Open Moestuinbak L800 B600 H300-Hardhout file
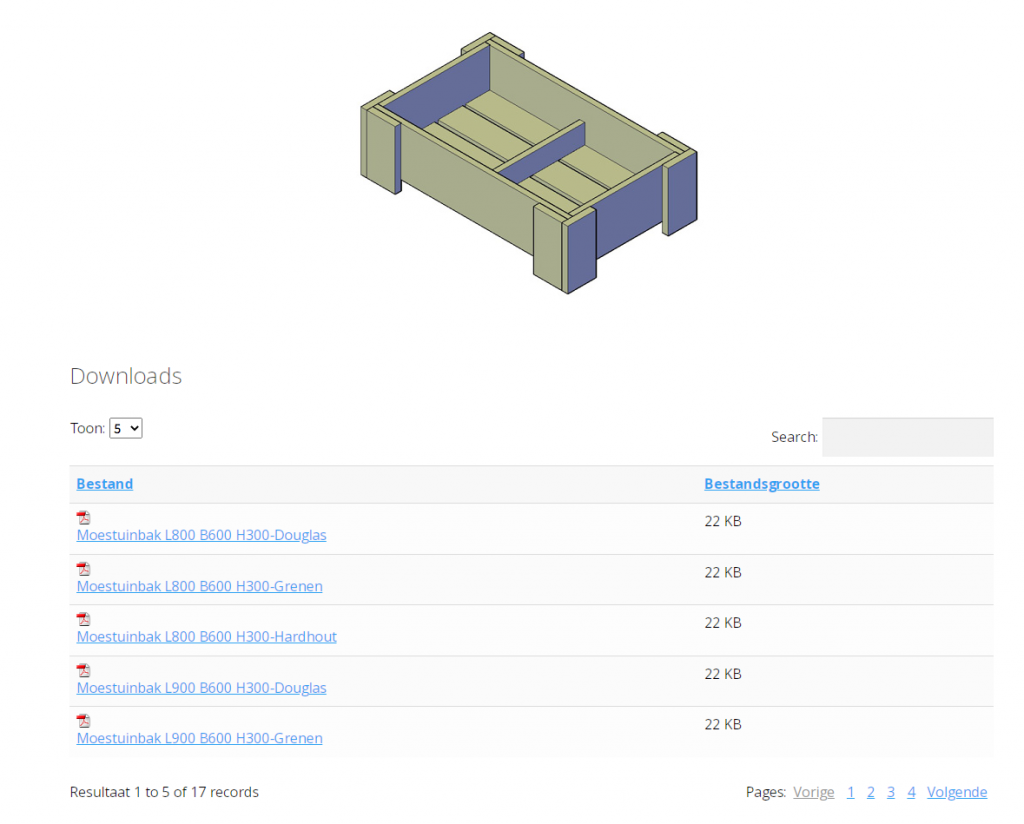Image resolution: width=1024 pixels, height=824 pixels. point(206,637)
